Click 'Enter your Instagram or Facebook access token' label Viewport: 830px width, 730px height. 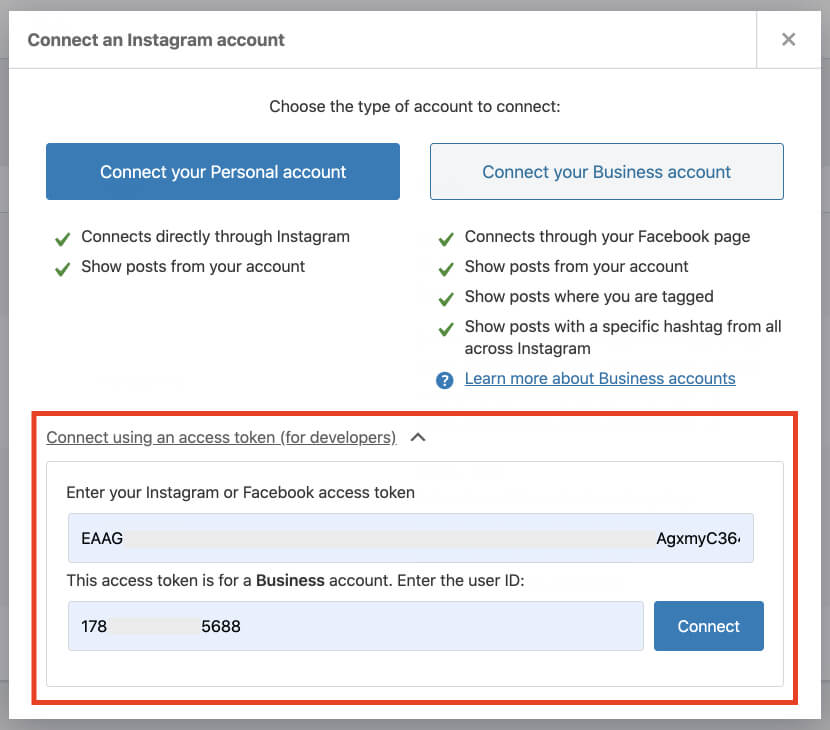(240, 492)
